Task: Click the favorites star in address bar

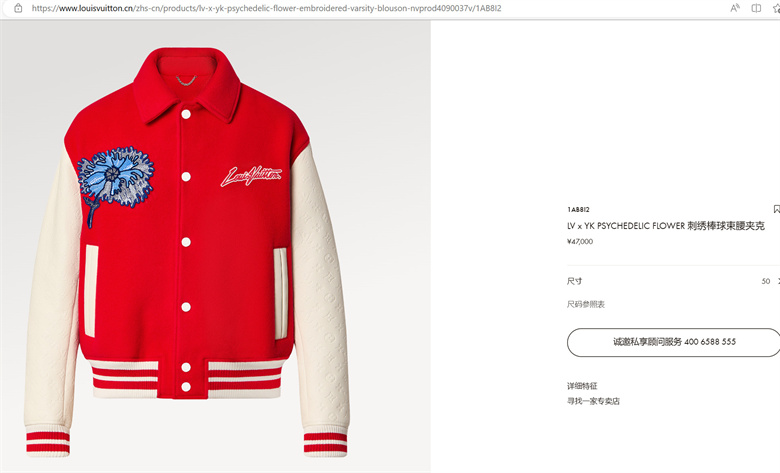Action: click(777, 8)
